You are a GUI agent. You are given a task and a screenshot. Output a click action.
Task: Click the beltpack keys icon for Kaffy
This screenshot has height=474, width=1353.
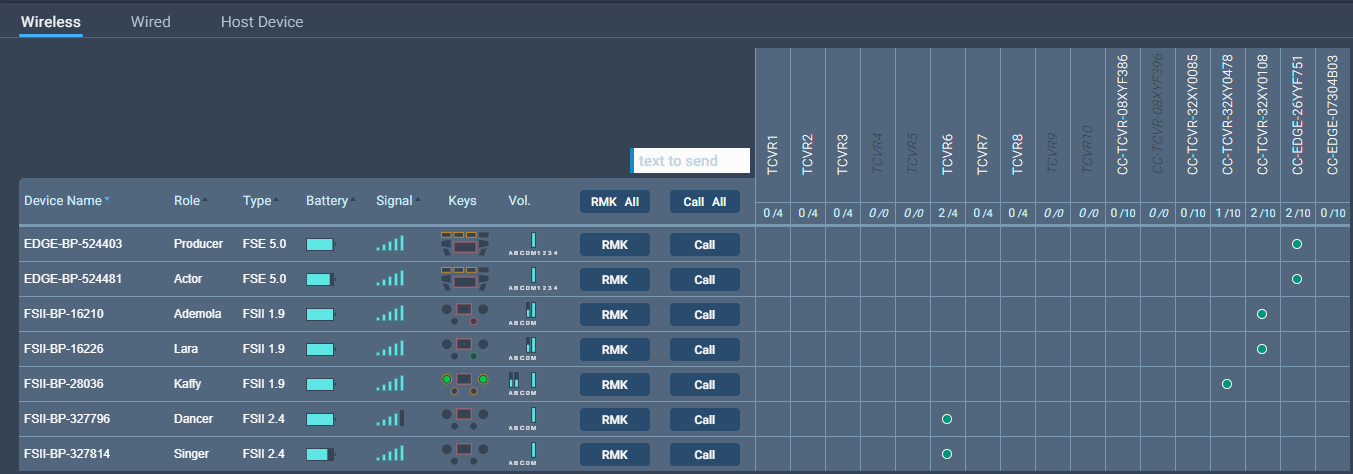(463, 384)
